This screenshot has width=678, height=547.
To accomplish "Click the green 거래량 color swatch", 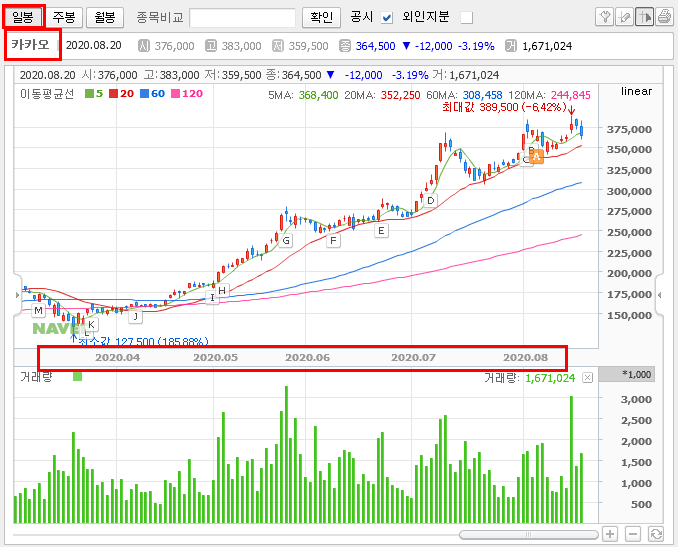I will (x=77, y=377).
